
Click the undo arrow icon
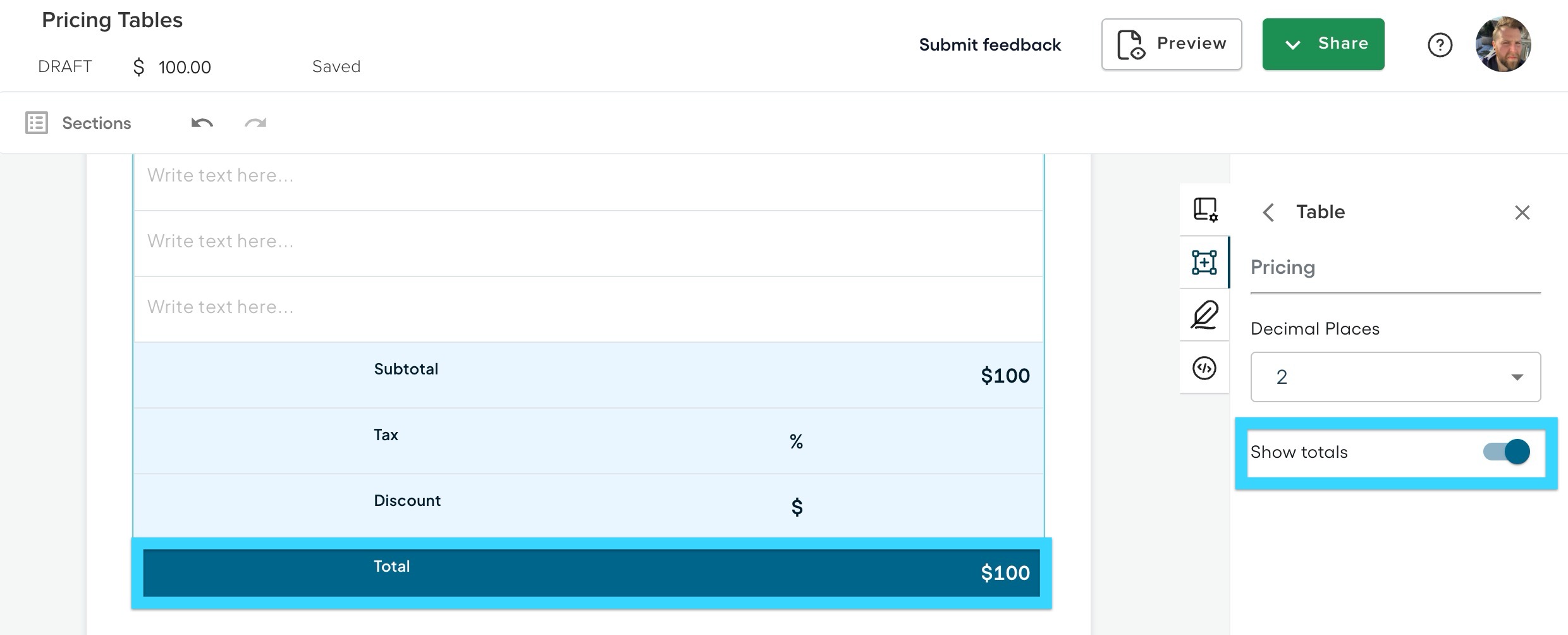point(202,123)
